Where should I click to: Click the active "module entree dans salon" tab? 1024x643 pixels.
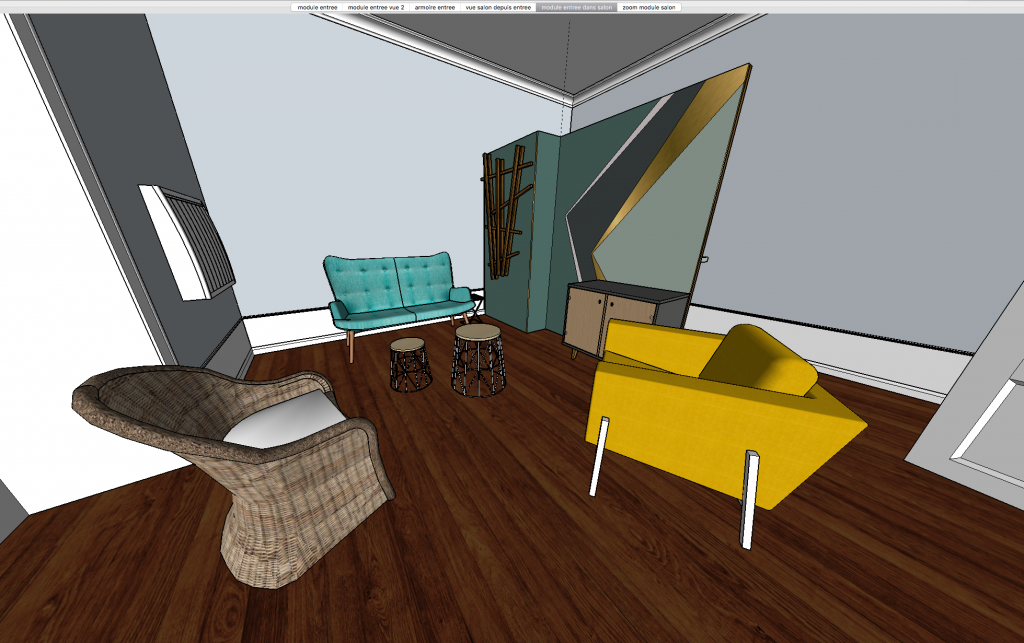pyautogui.click(x=576, y=7)
